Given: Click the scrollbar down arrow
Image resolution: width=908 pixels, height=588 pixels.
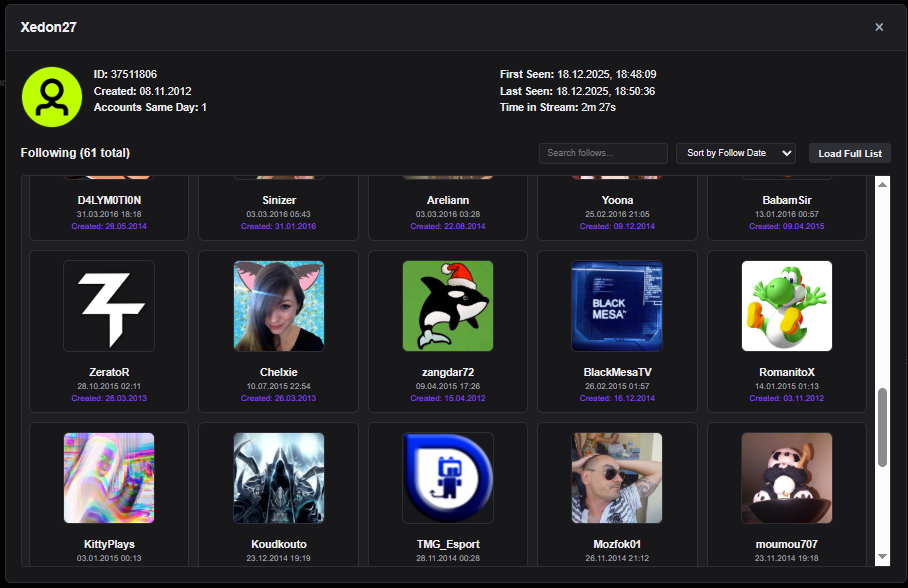Looking at the screenshot, I should [882, 557].
